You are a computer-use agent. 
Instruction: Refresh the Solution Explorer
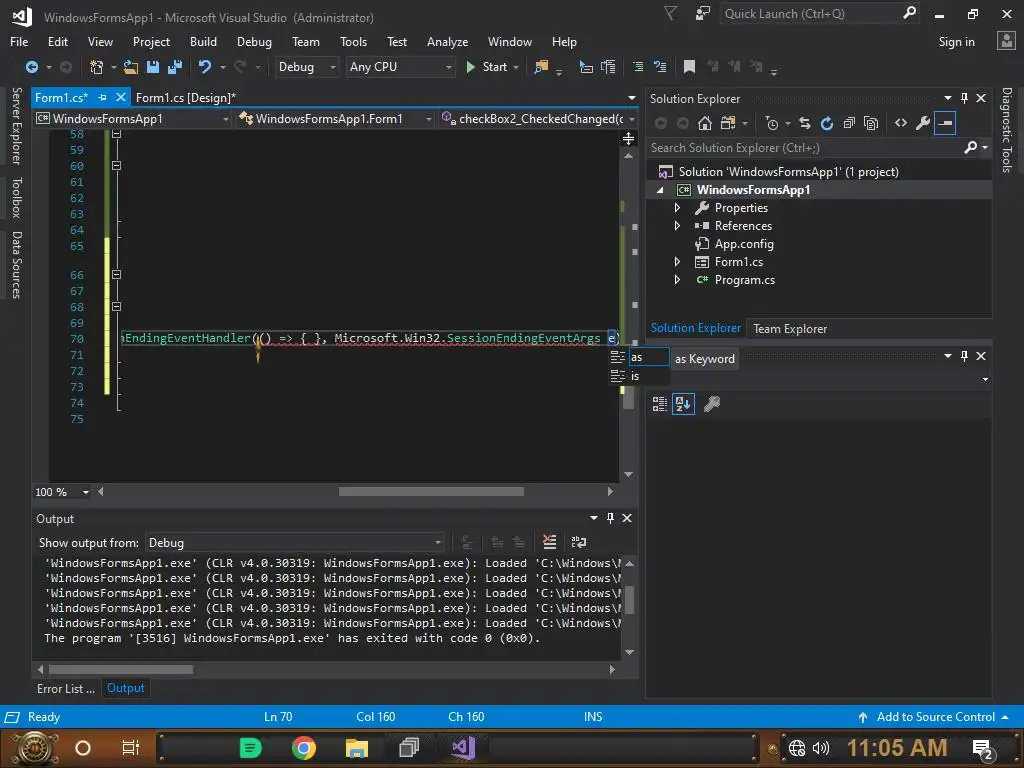[827, 123]
